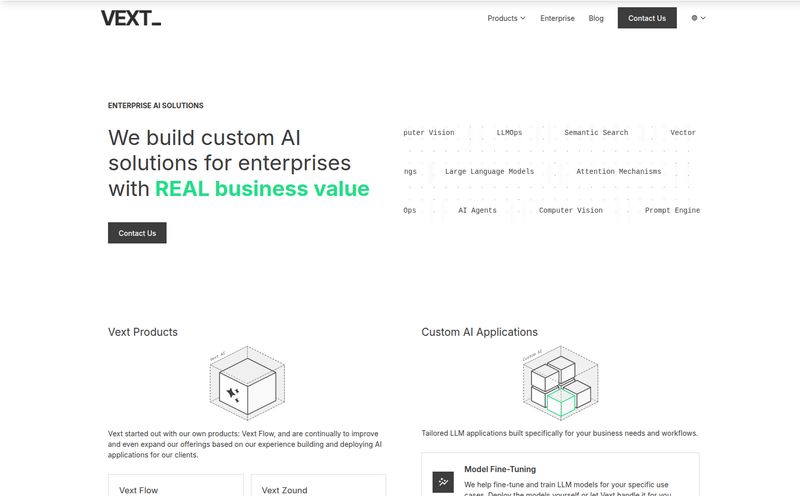Click Contact Us in the header
This screenshot has width=800, height=496.
[x=647, y=18]
